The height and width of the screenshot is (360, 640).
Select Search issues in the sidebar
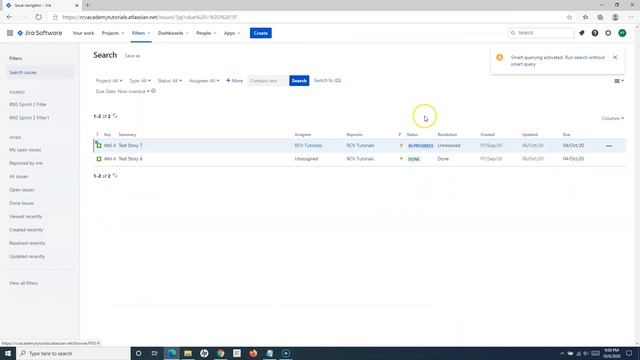pyautogui.click(x=40, y=72)
